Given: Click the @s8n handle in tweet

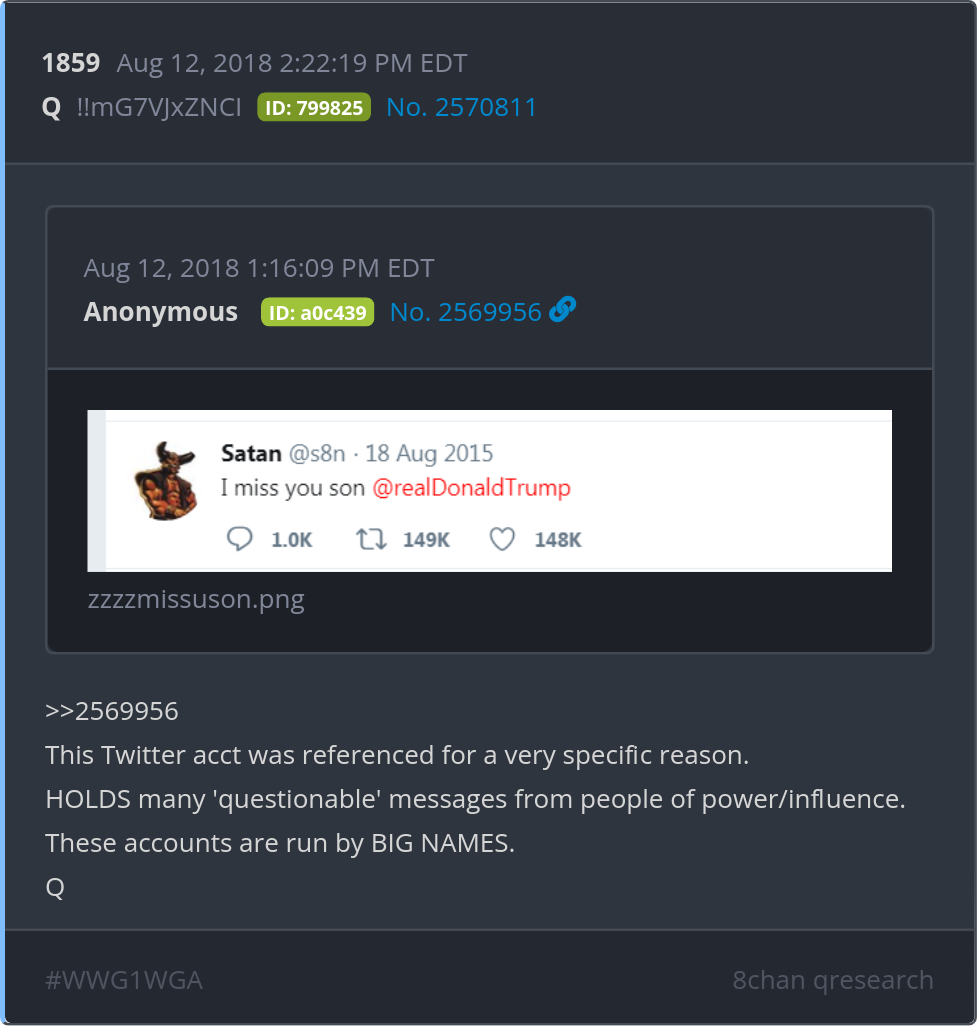Looking at the screenshot, I should (x=317, y=453).
